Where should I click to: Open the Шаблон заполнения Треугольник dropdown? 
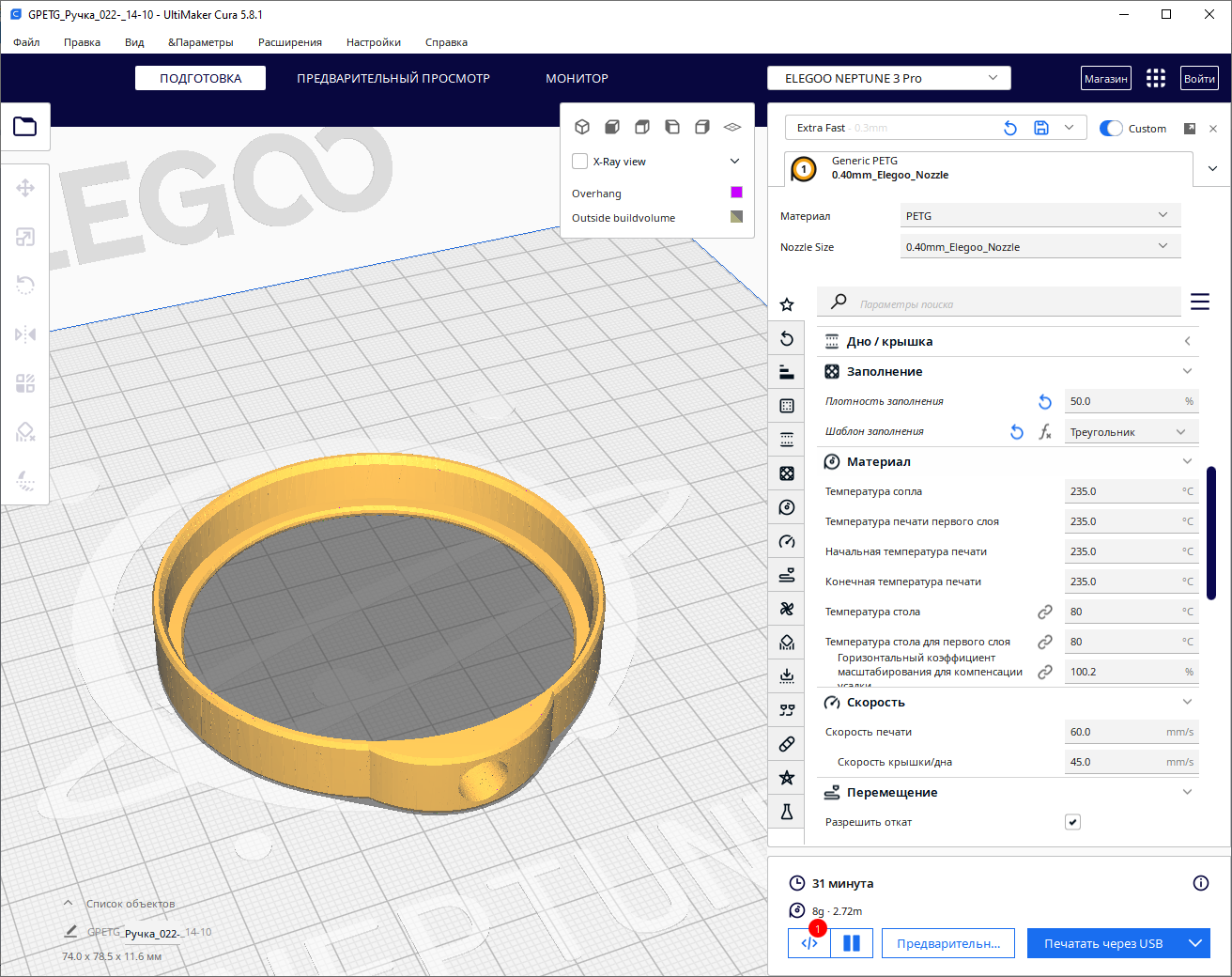click(1130, 432)
